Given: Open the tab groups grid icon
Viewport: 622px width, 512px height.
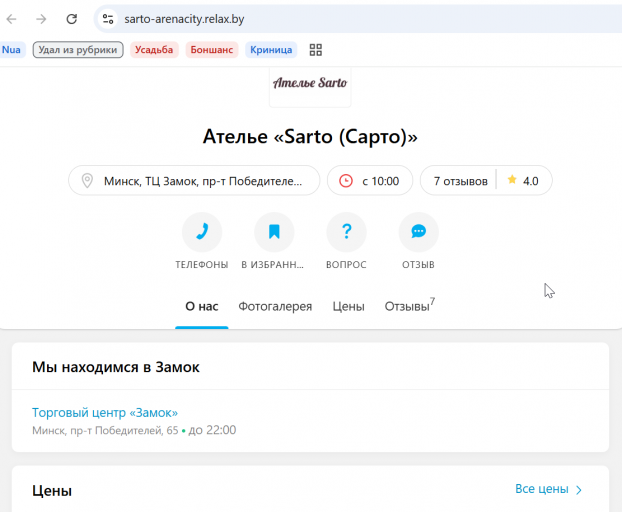Looking at the screenshot, I should [316, 50].
